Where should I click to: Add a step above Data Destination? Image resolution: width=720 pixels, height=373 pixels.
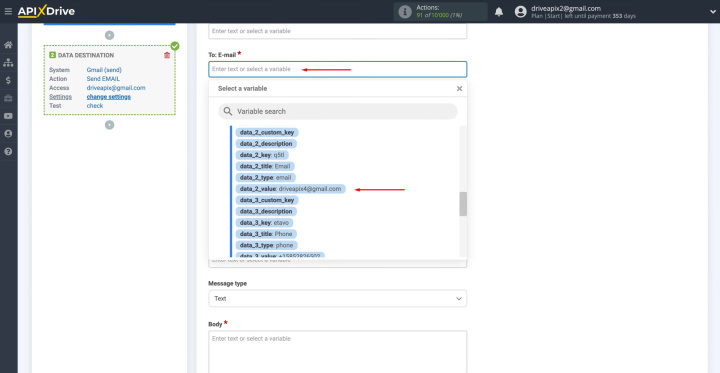[x=109, y=35]
